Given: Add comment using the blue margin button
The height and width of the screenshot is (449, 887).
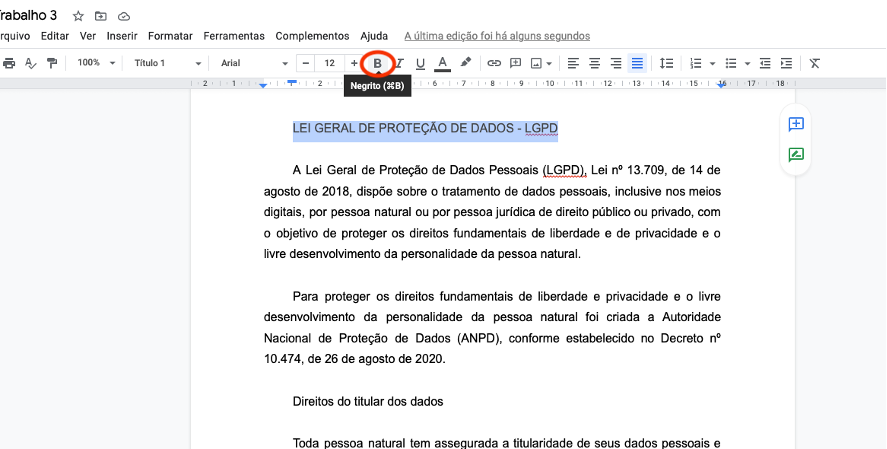Looking at the screenshot, I should 796,124.
